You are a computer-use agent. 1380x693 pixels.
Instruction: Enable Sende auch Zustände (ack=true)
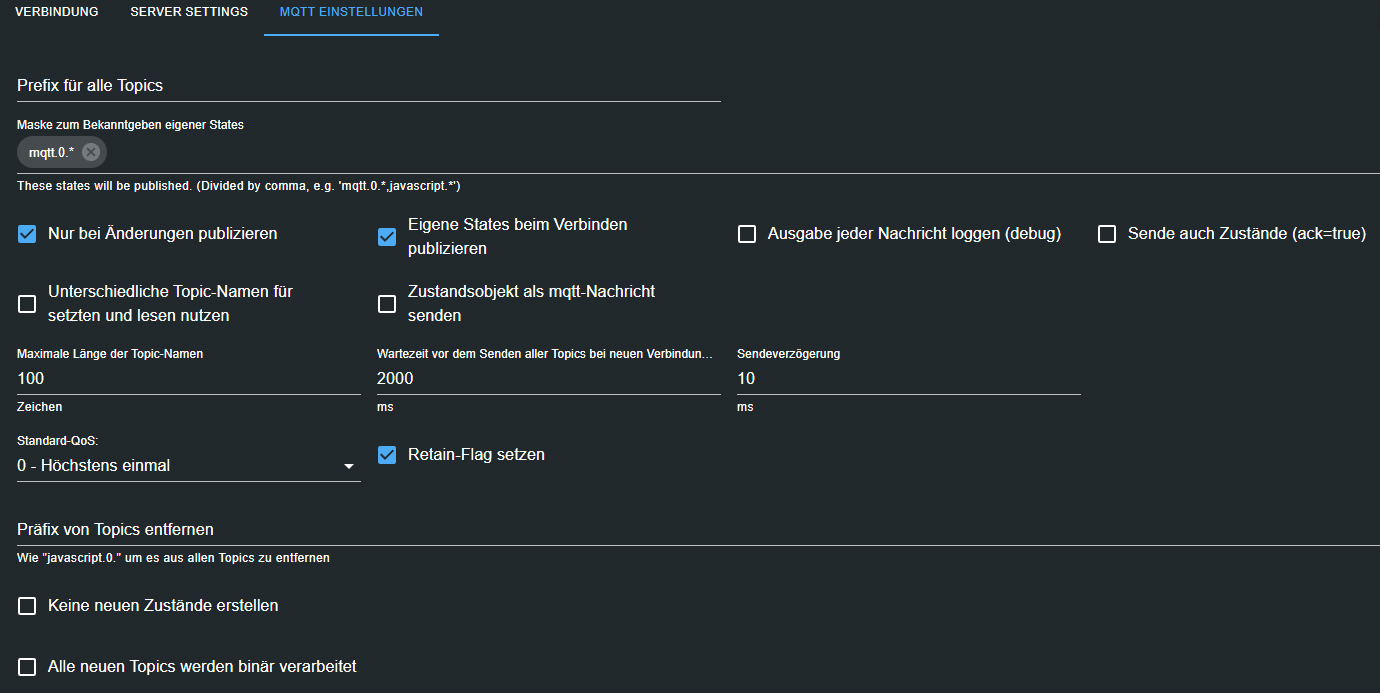pyautogui.click(x=1107, y=234)
